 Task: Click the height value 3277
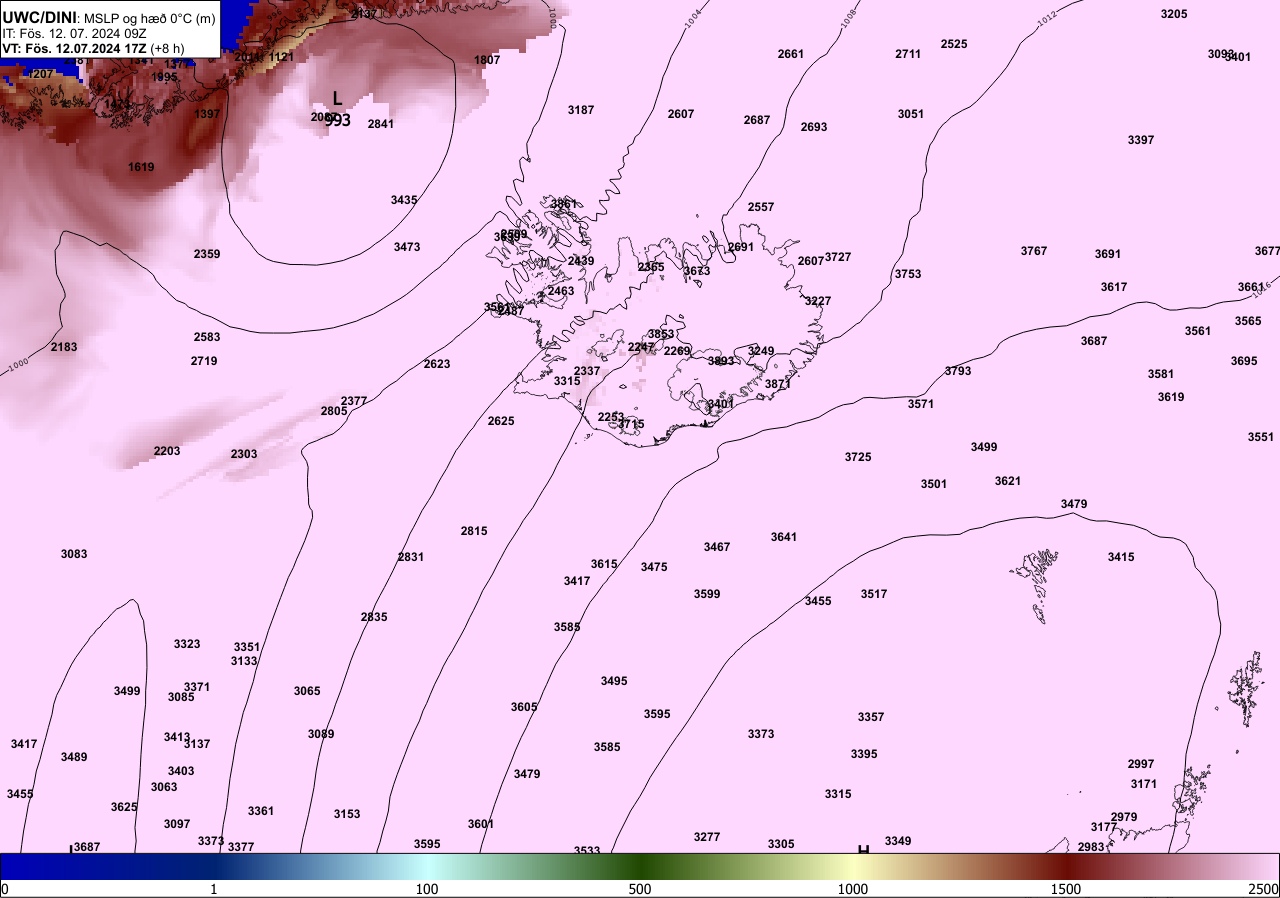point(707,837)
